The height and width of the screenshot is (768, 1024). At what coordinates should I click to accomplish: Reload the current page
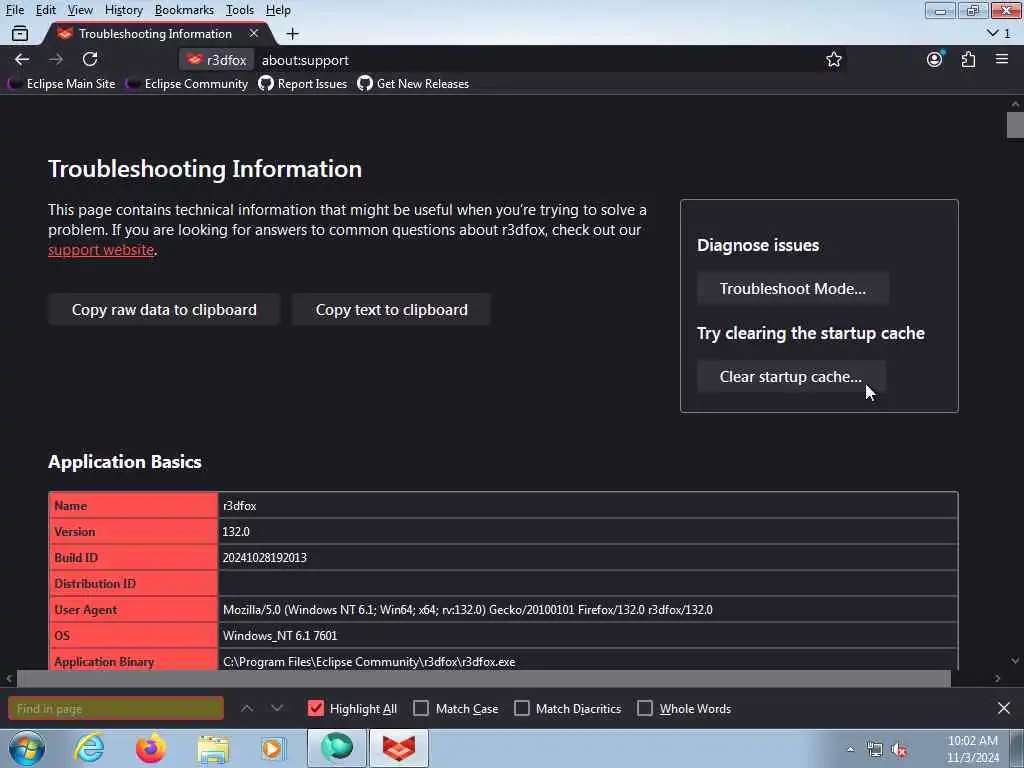[x=90, y=59]
